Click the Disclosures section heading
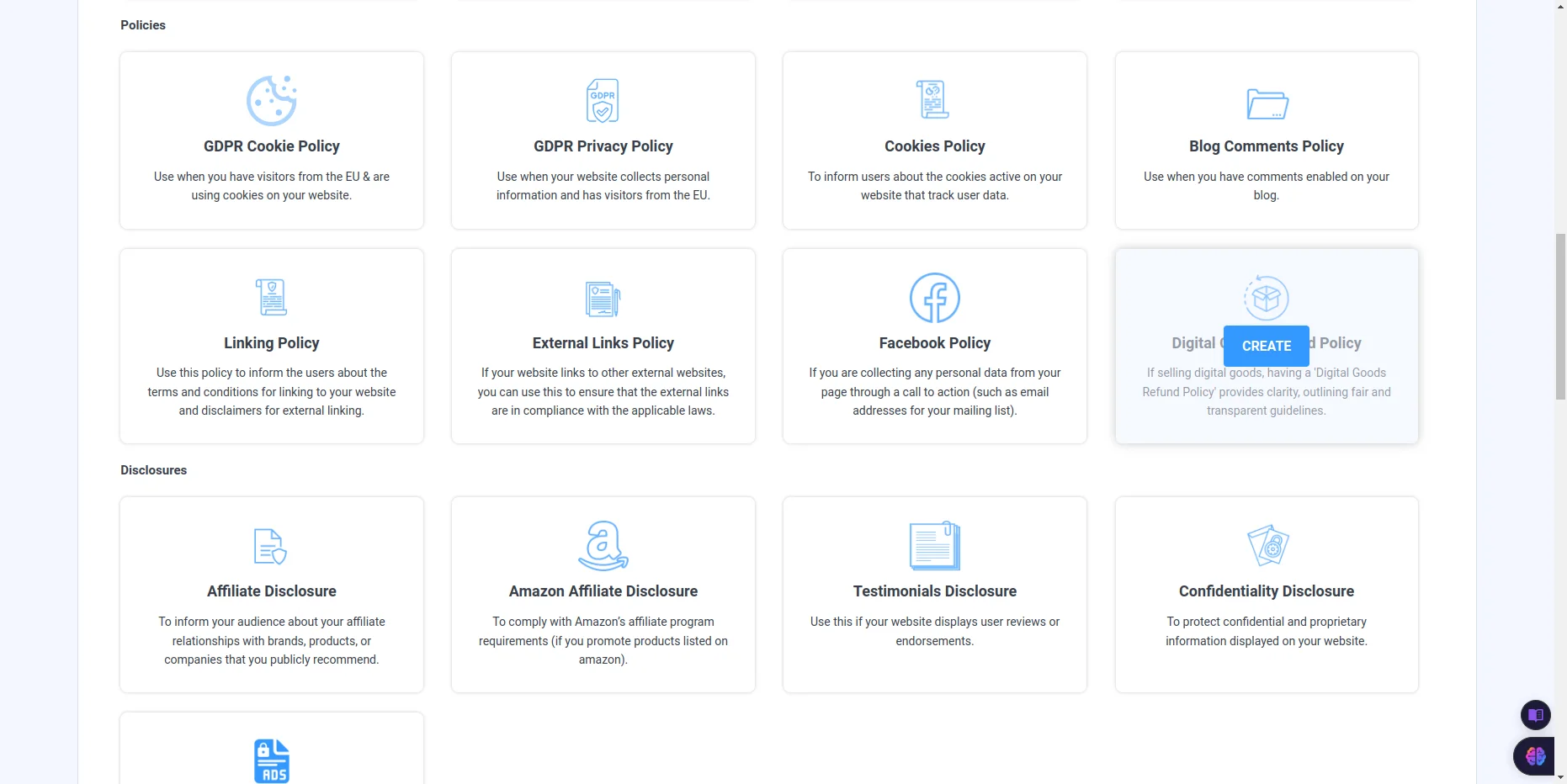 154,470
